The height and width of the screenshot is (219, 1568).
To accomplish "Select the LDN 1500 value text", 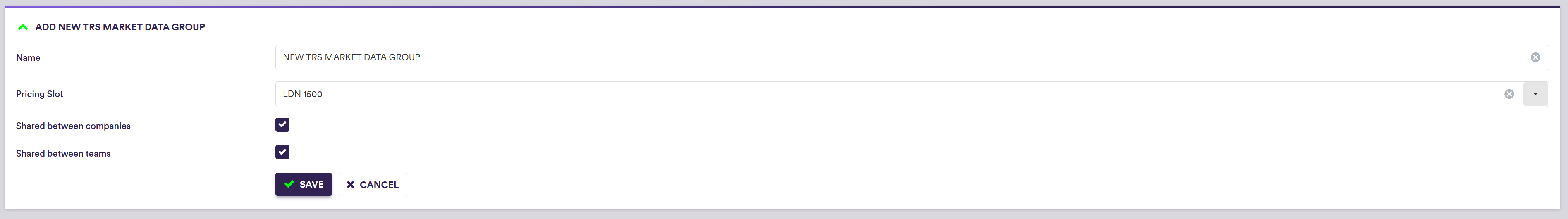I will pyautogui.click(x=303, y=94).
